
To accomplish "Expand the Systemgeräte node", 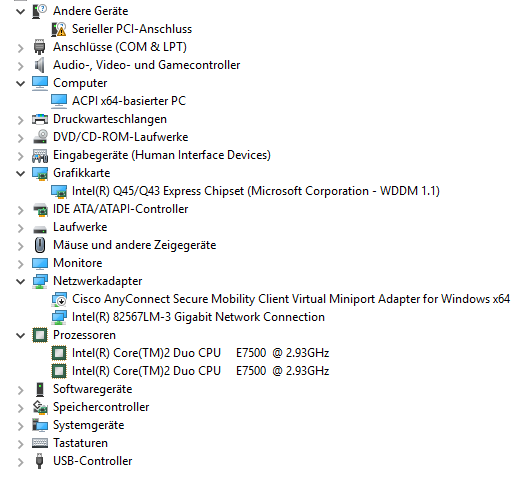I will [21, 426].
